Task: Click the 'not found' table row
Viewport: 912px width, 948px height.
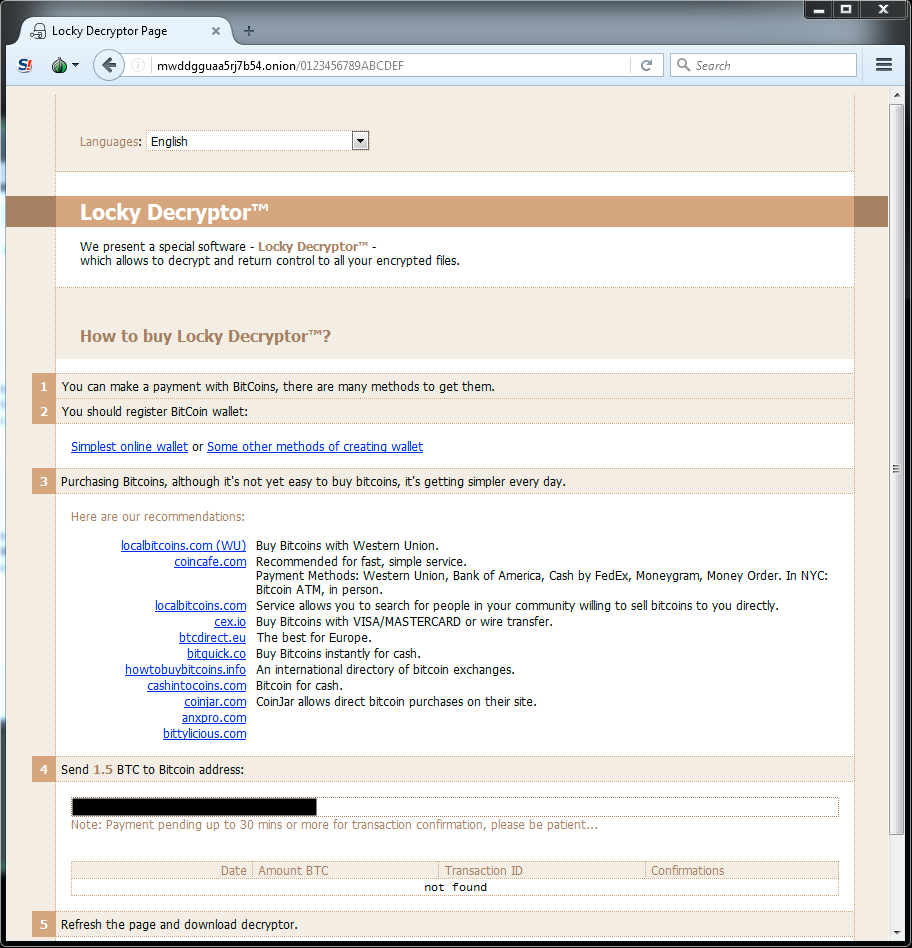Action: pyautogui.click(x=455, y=887)
